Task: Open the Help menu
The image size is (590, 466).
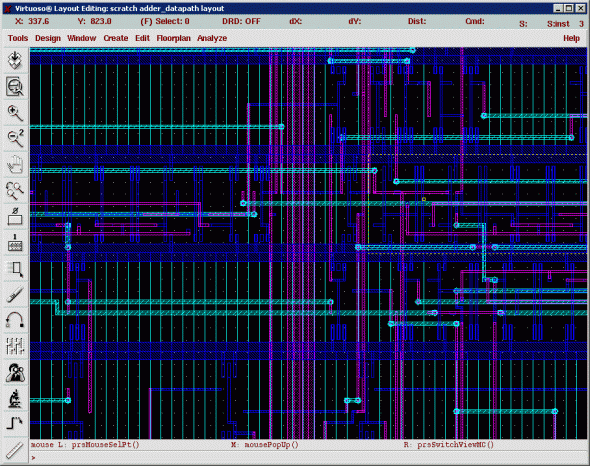Action: pyautogui.click(x=571, y=38)
